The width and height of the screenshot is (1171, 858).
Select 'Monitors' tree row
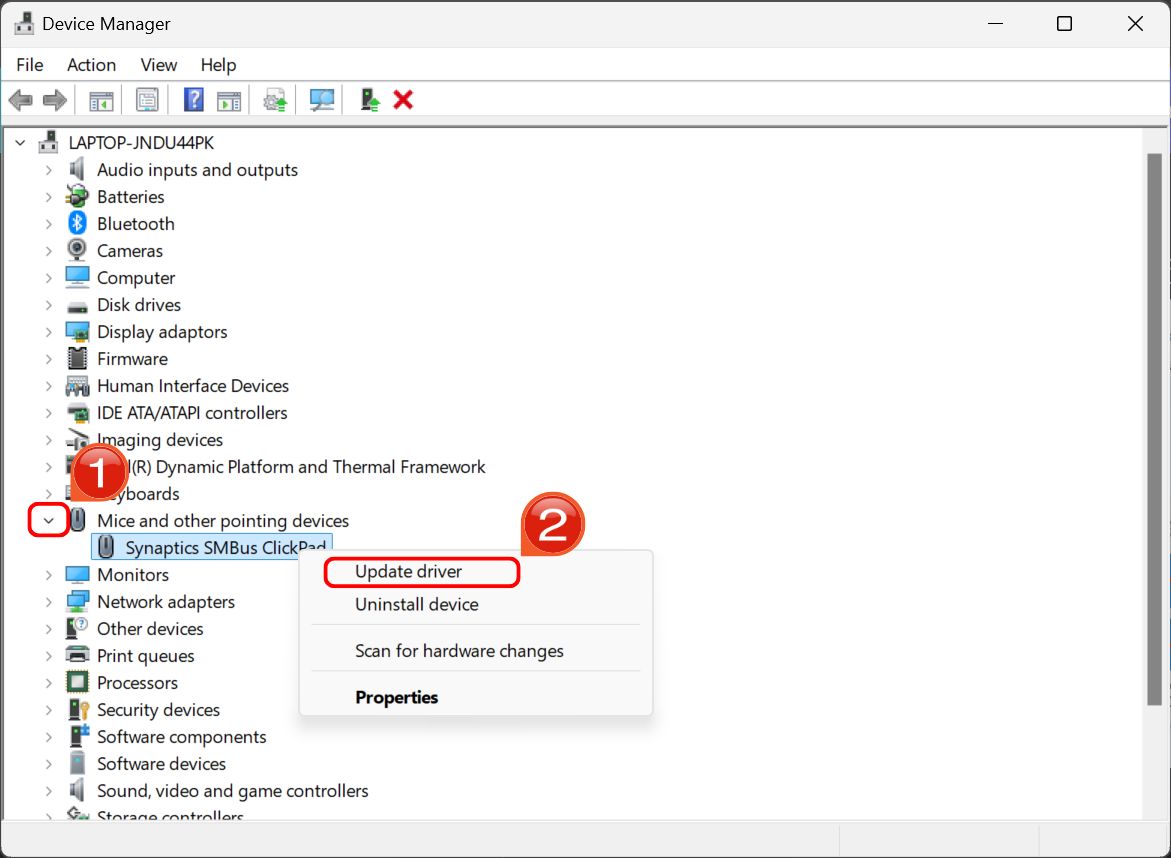pos(133,574)
